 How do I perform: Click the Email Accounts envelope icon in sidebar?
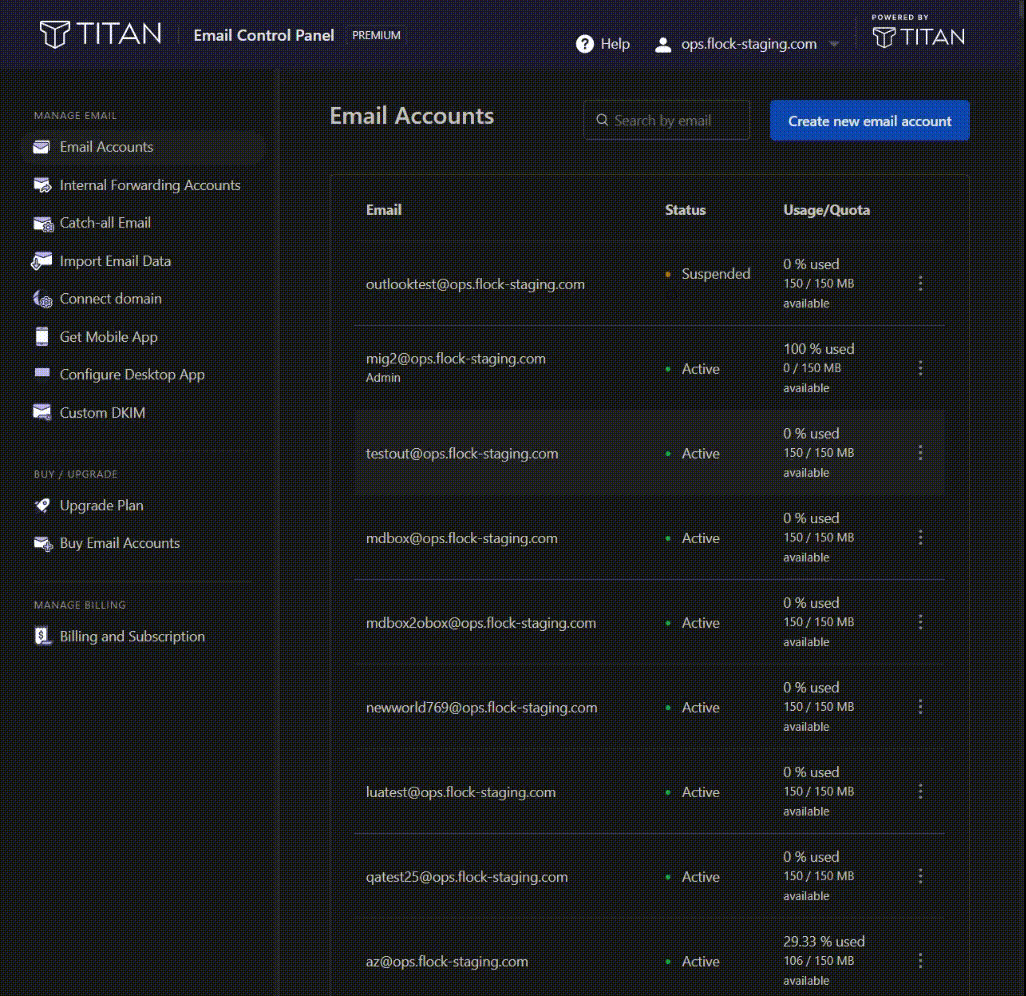(x=42, y=147)
